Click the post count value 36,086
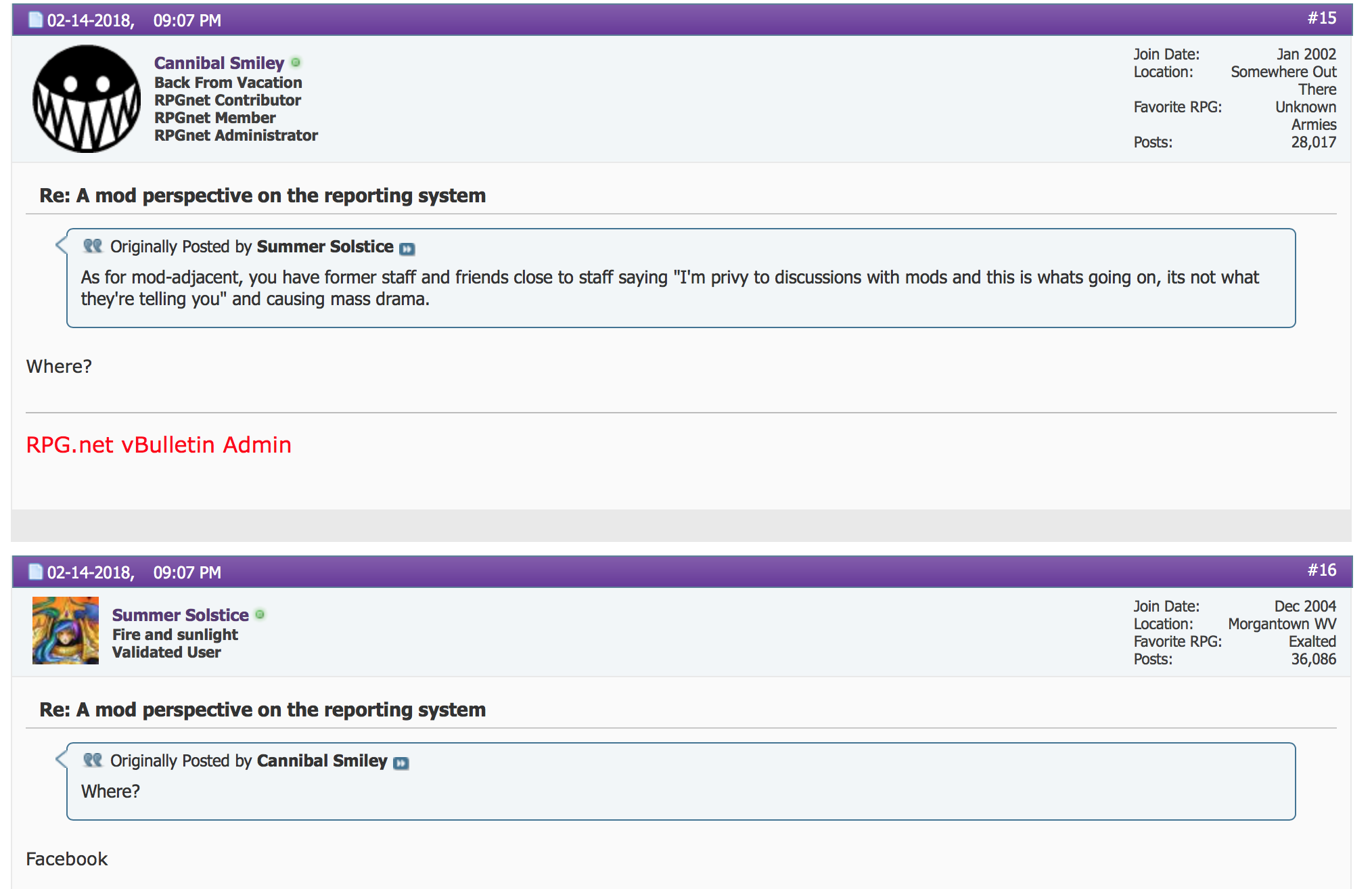1372x889 pixels. click(1314, 659)
